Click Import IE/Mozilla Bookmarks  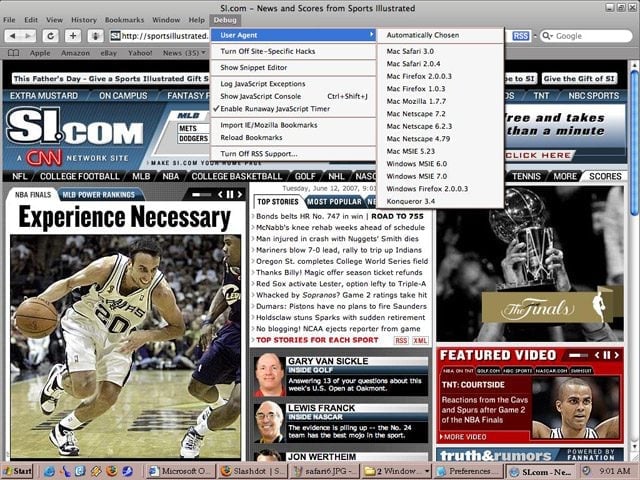tap(293, 125)
